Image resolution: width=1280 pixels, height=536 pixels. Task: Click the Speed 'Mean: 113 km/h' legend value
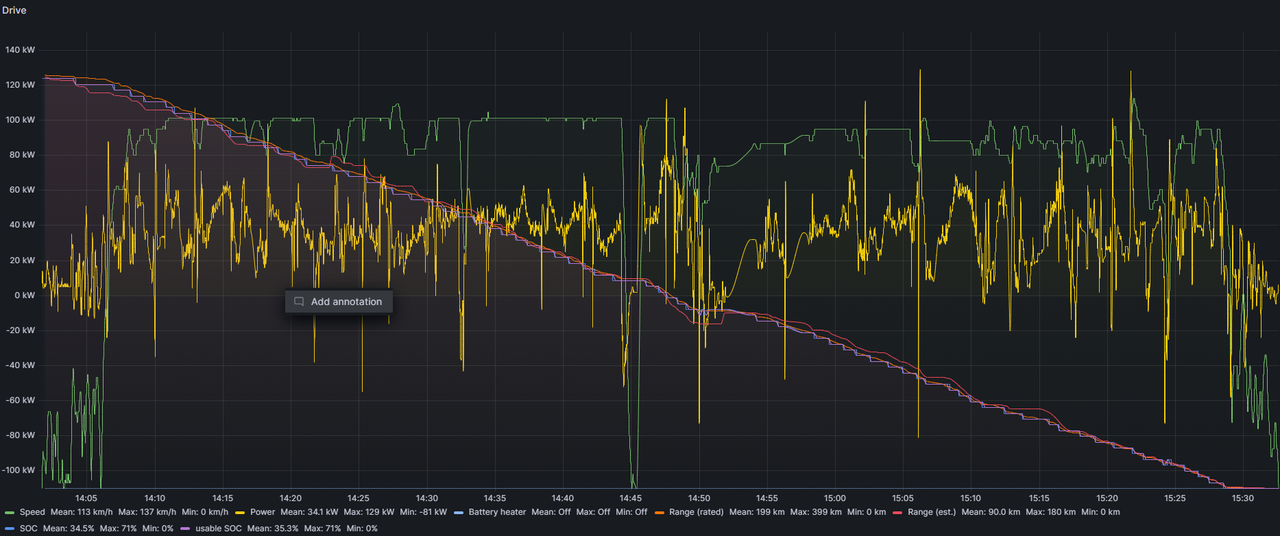point(82,512)
